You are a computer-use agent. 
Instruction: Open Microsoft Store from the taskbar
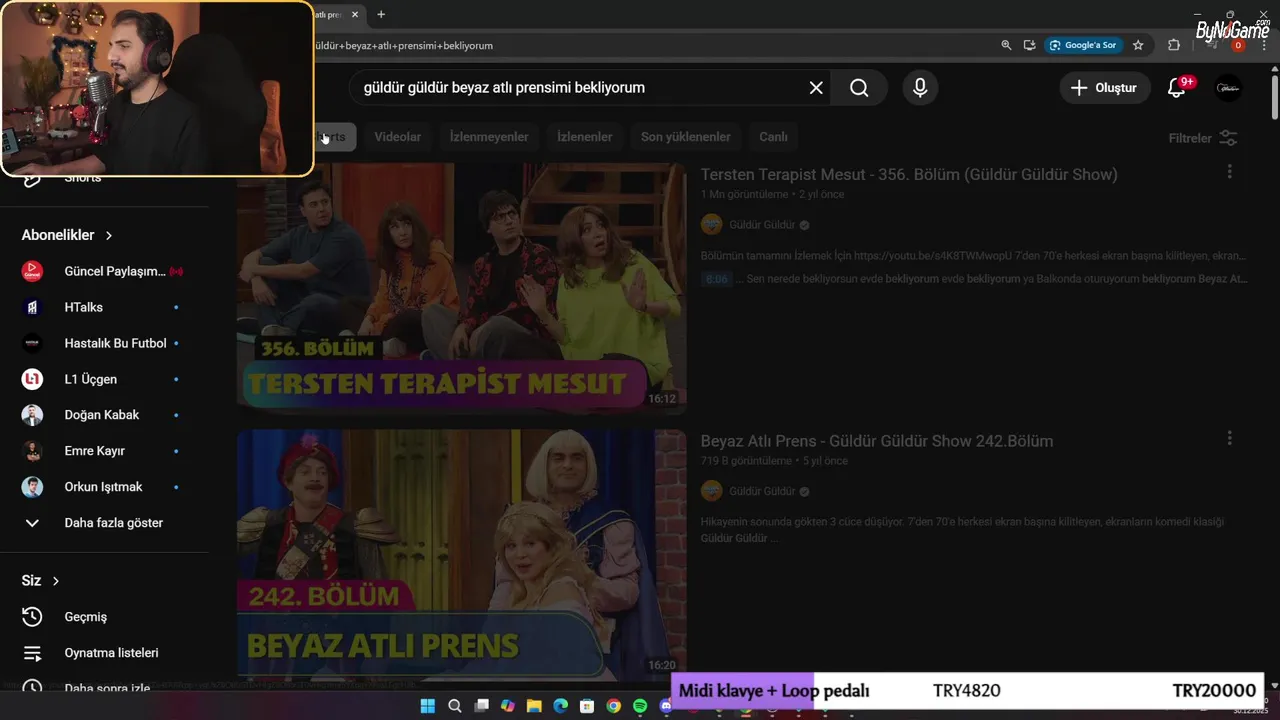point(587,706)
